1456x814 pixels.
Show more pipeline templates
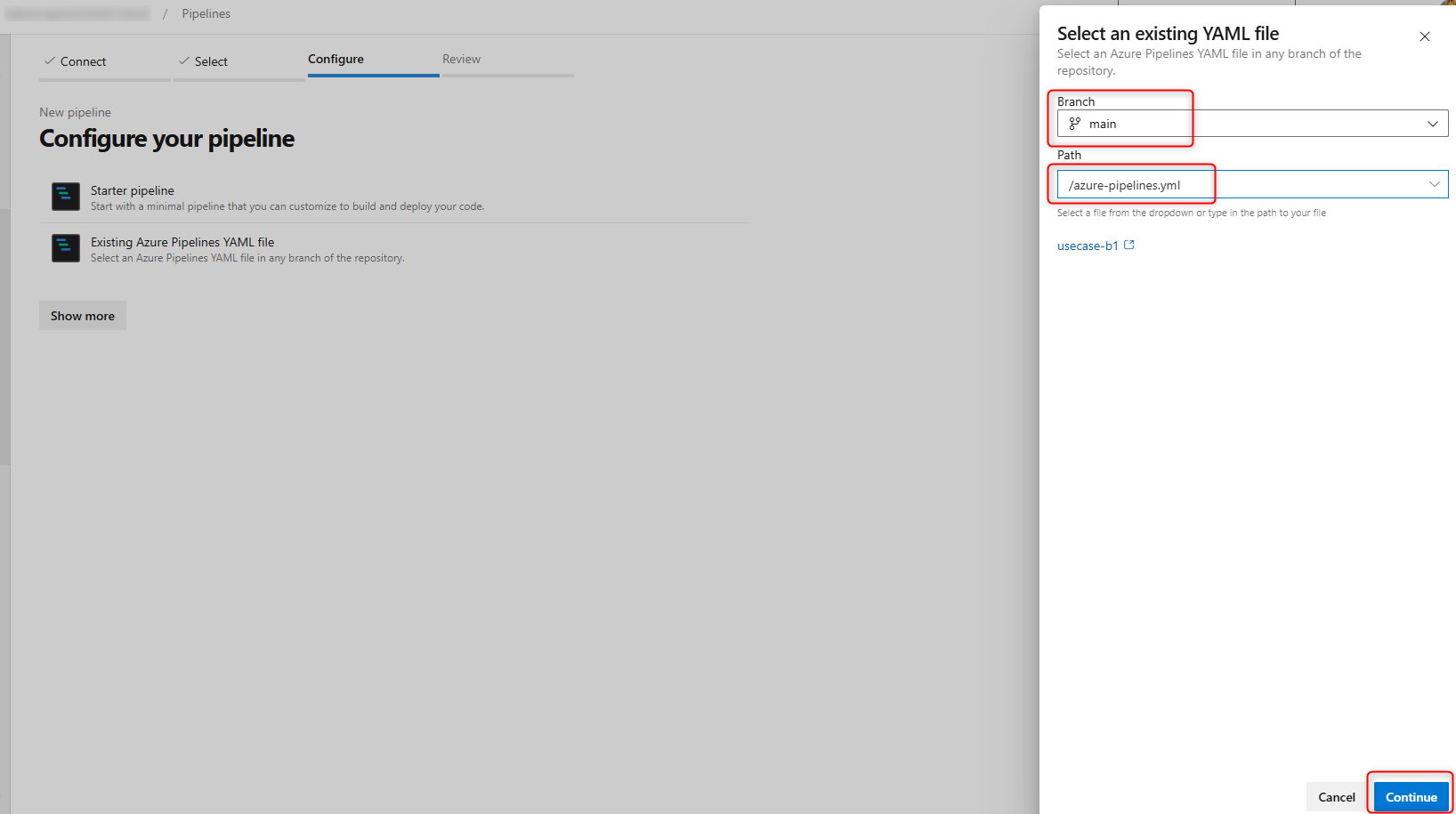coord(82,315)
